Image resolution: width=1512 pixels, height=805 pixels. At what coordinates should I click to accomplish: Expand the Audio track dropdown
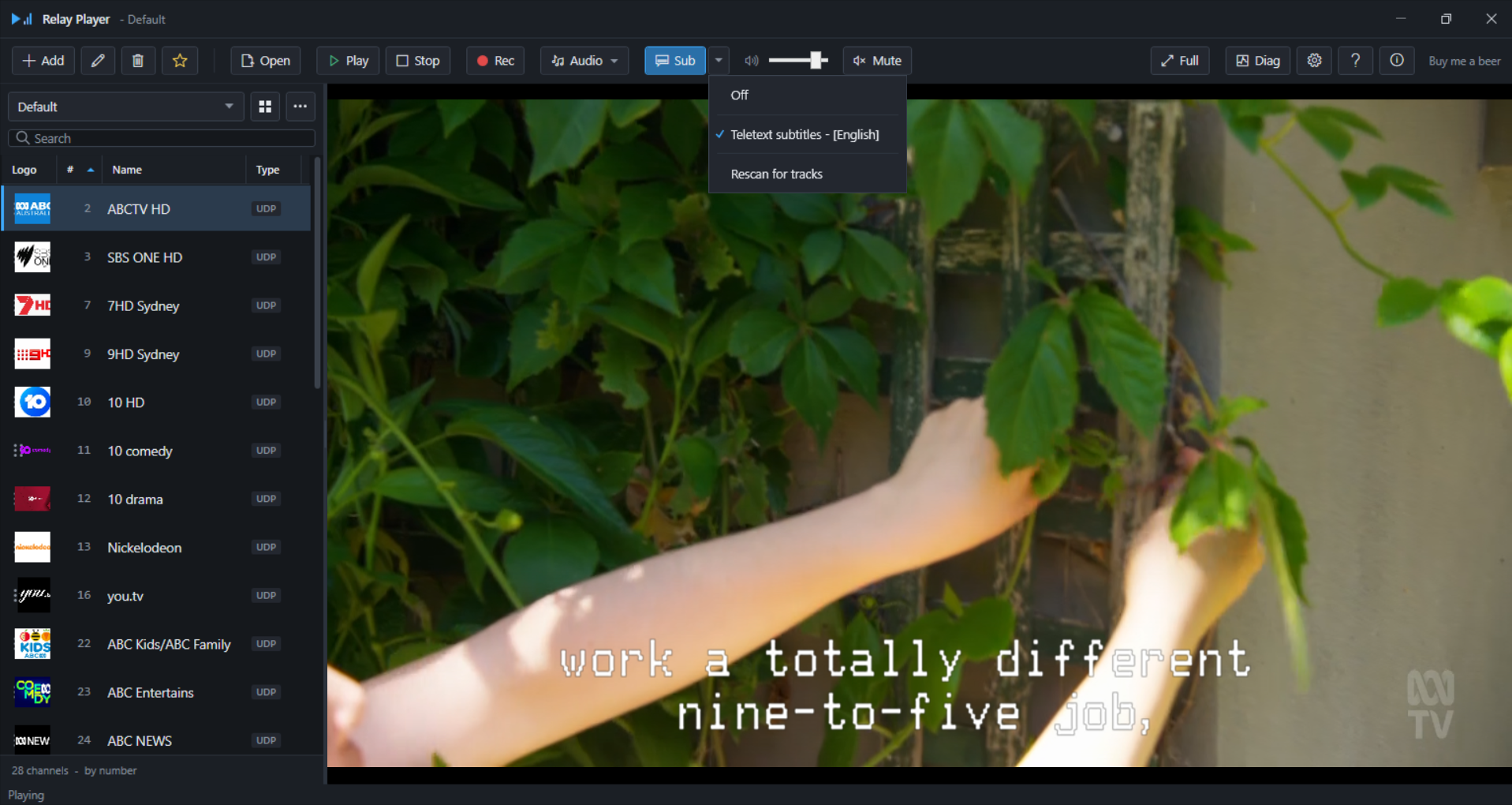pos(584,61)
